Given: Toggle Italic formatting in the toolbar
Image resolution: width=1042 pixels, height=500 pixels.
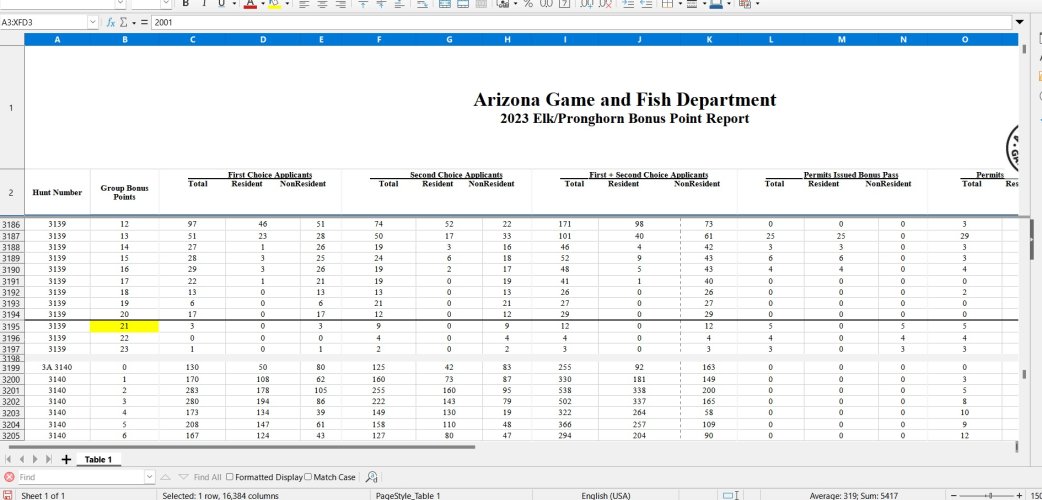Looking at the screenshot, I should (x=204, y=3).
